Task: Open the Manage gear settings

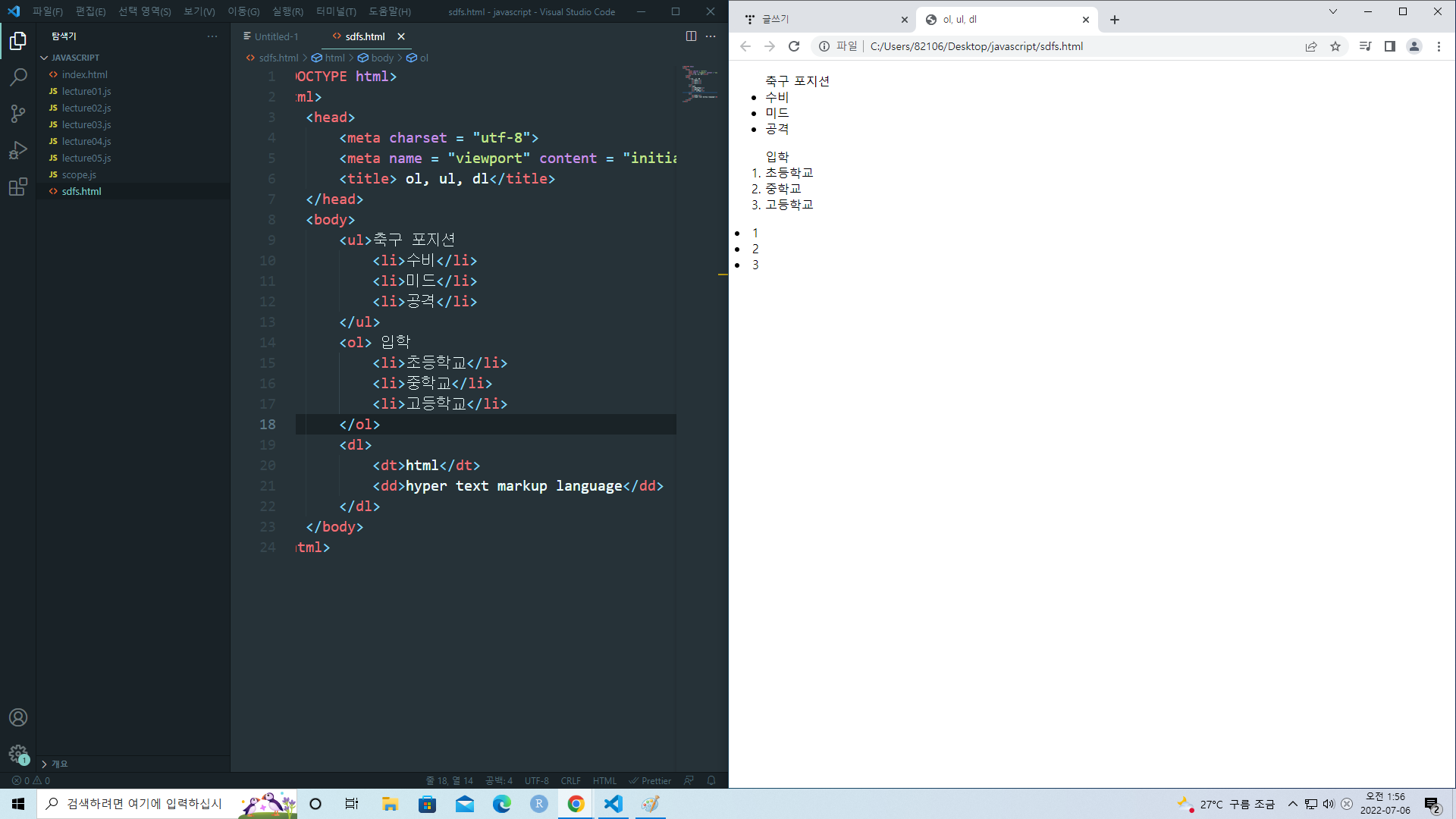Action: point(18,754)
